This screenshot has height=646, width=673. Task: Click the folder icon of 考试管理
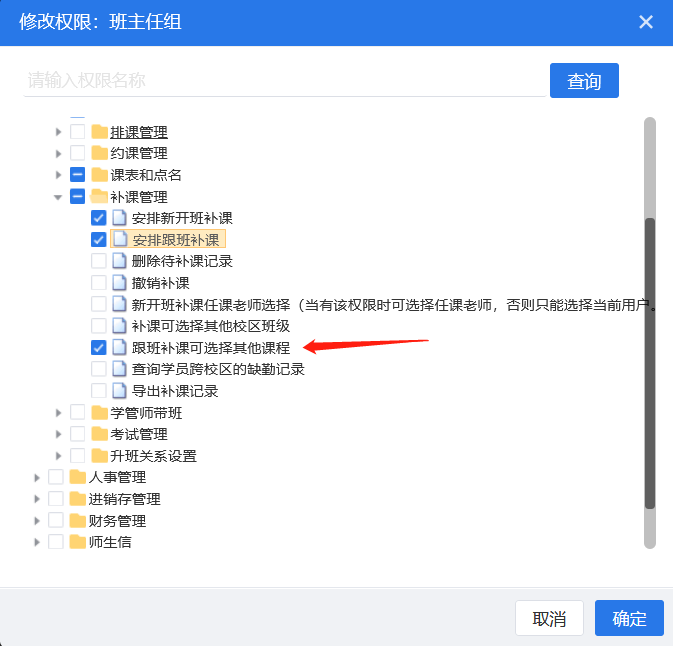pos(99,434)
